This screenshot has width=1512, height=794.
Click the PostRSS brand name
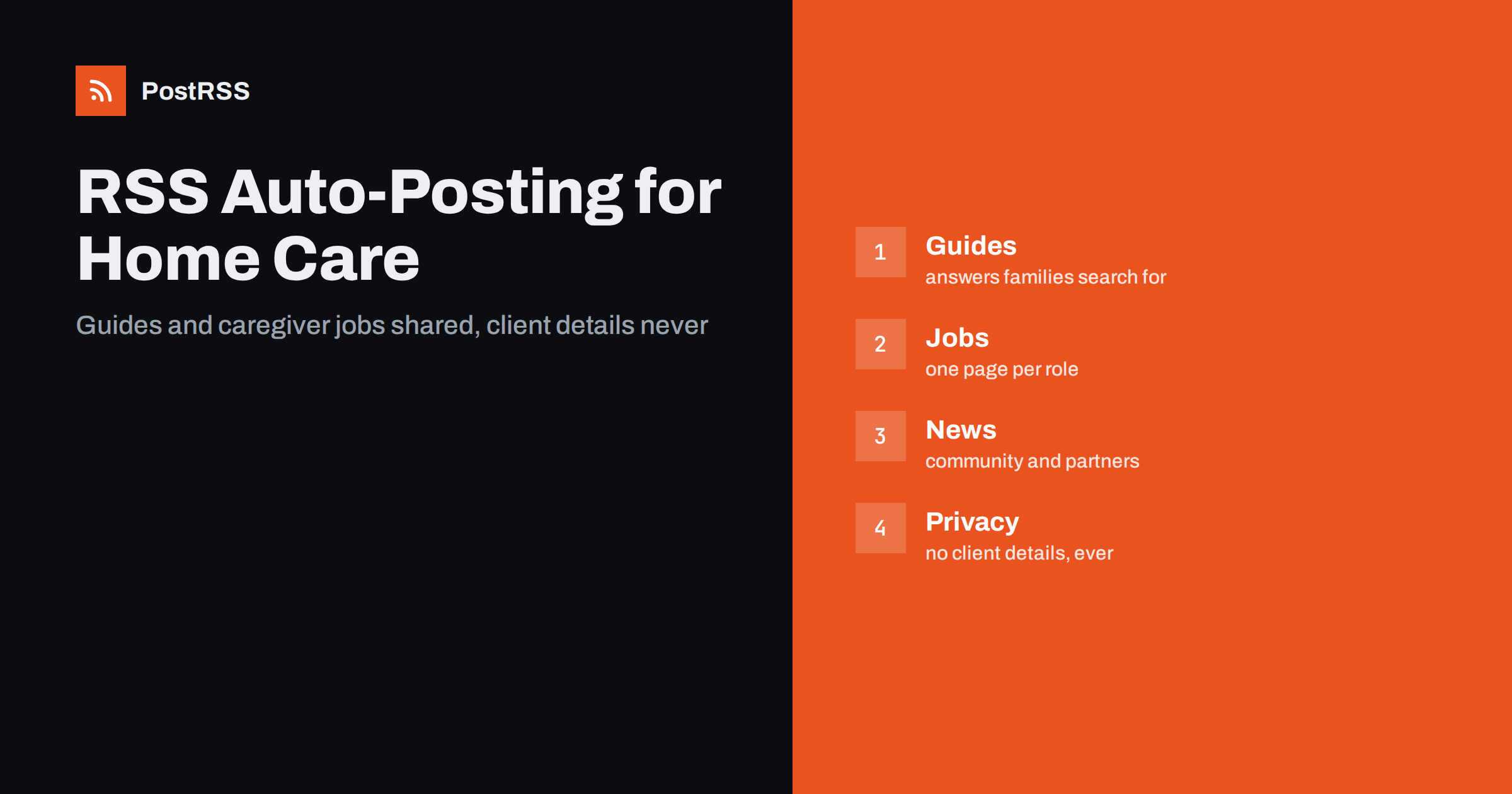(x=195, y=91)
